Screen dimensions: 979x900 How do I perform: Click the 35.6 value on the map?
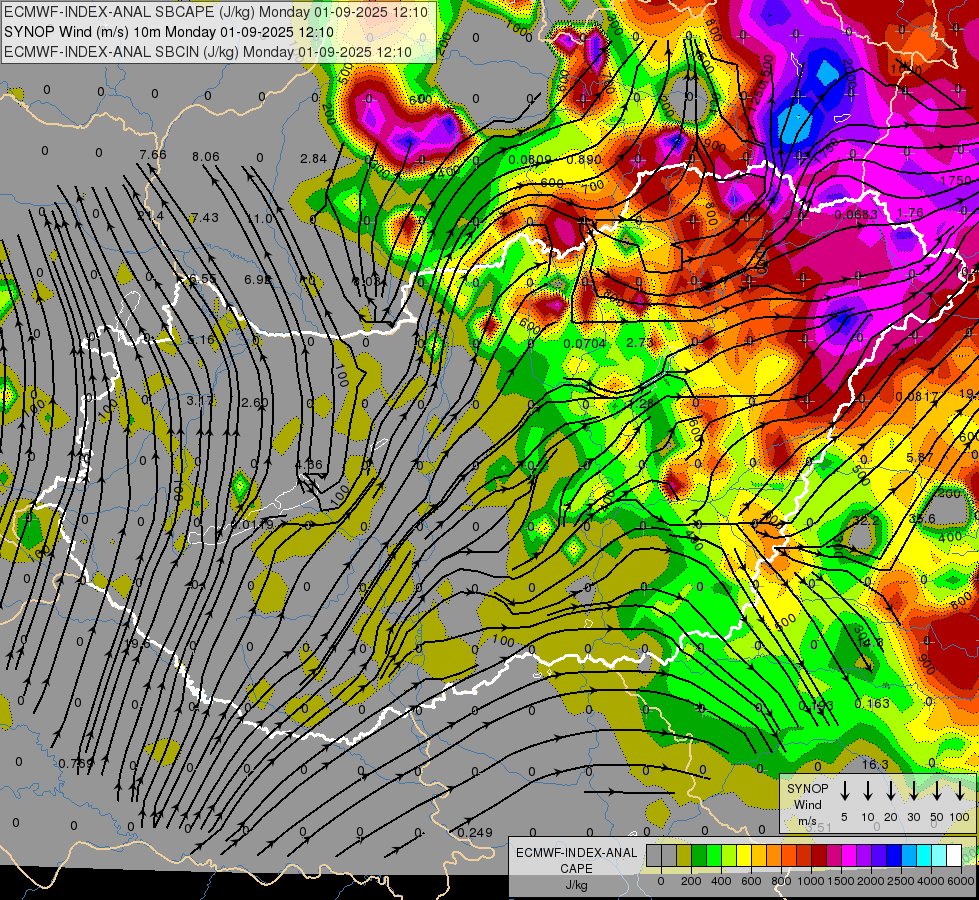click(922, 518)
